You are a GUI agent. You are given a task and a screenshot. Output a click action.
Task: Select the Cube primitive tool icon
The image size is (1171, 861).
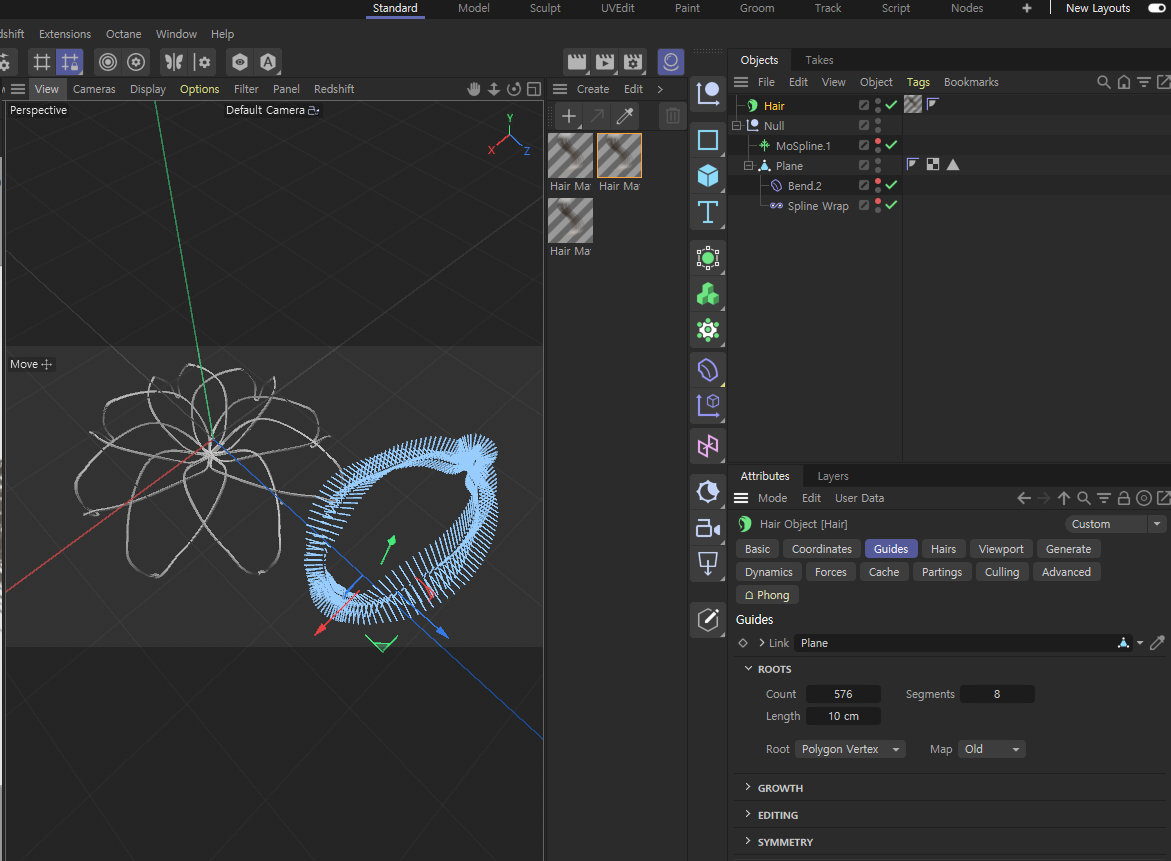(x=708, y=175)
